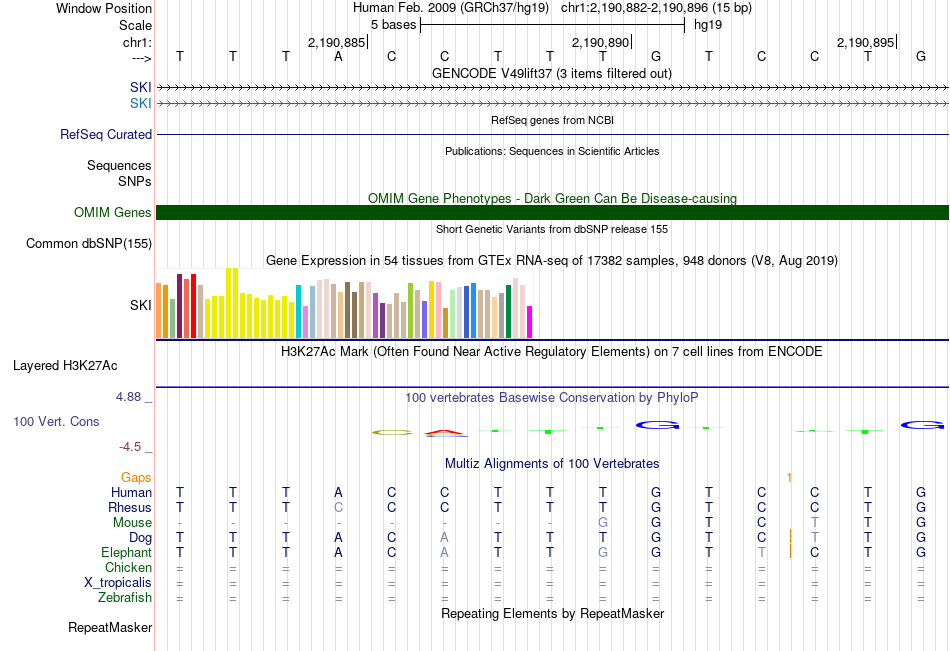Click the orange Gaps row marker

[x=789, y=478]
